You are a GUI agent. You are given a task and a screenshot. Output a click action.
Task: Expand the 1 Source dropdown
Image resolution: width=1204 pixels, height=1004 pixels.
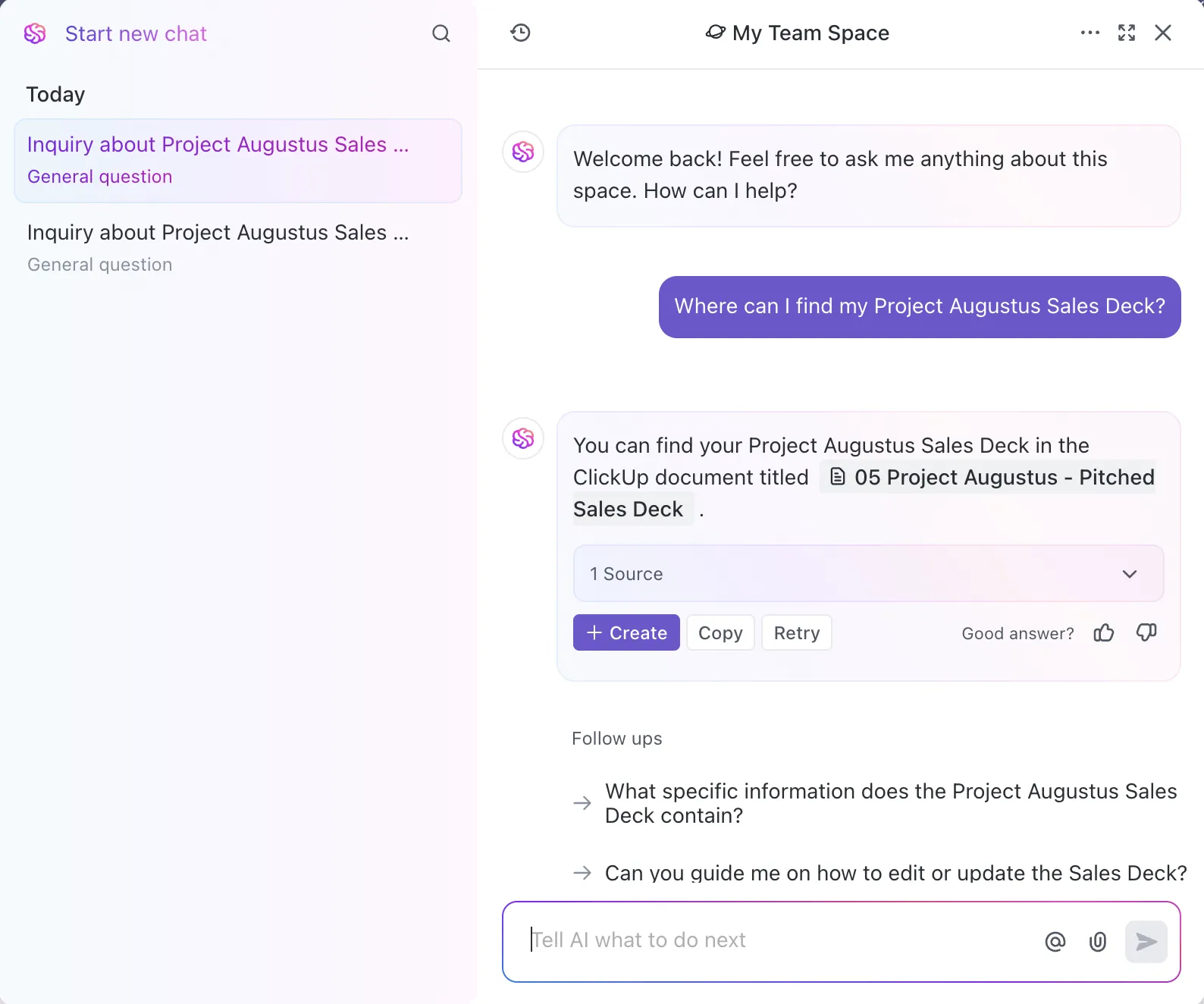868,573
